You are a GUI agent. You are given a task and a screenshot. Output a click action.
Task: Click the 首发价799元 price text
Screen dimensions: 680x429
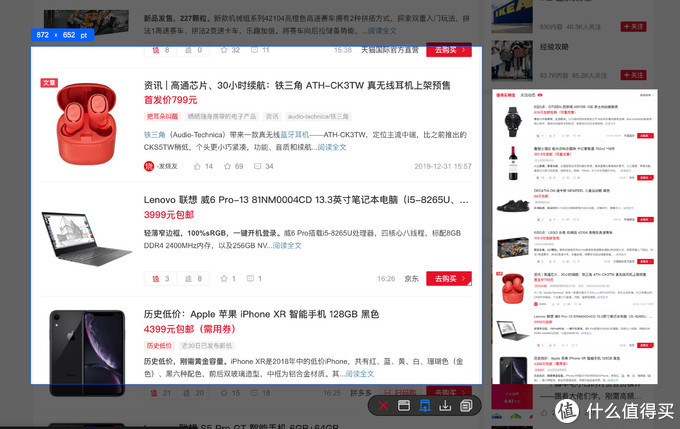[170, 100]
